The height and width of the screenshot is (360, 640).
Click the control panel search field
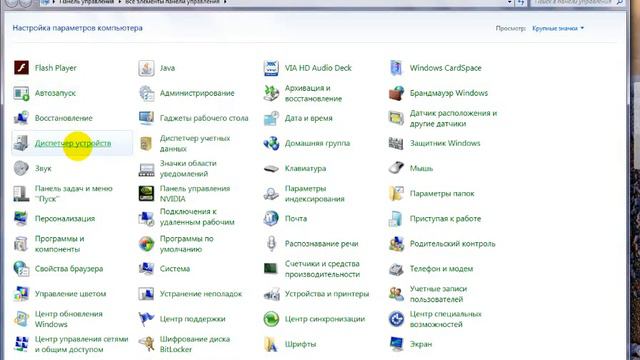578,2
